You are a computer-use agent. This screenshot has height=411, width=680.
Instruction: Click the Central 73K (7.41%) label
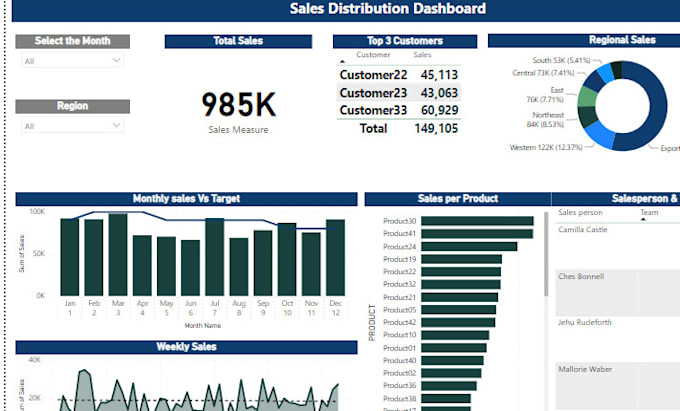click(543, 73)
